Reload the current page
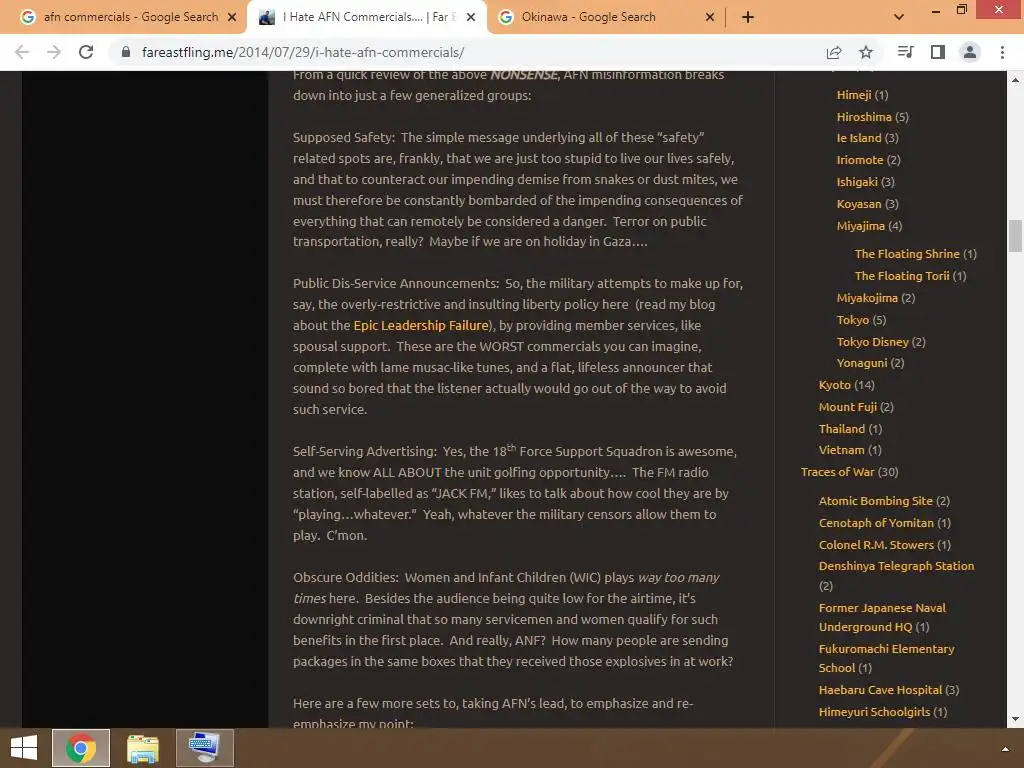Image resolution: width=1024 pixels, height=768 pixels. [x=86, y=52]
